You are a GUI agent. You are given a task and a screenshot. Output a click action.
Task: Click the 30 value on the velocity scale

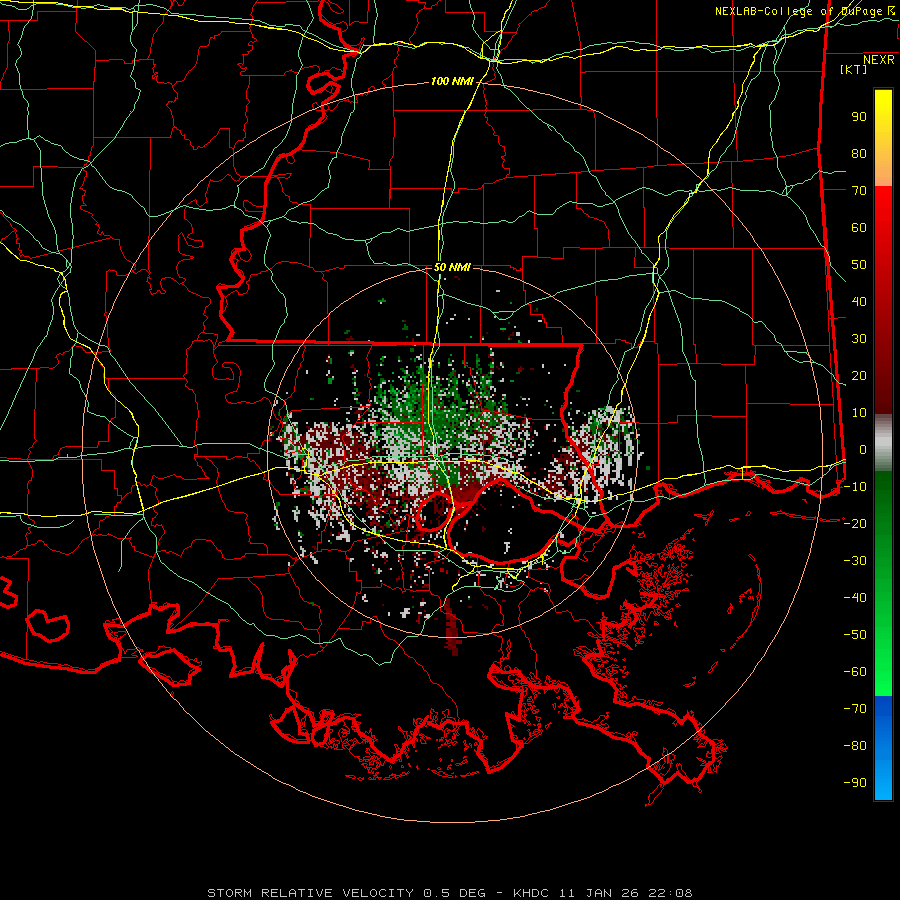tap(859, 339)
